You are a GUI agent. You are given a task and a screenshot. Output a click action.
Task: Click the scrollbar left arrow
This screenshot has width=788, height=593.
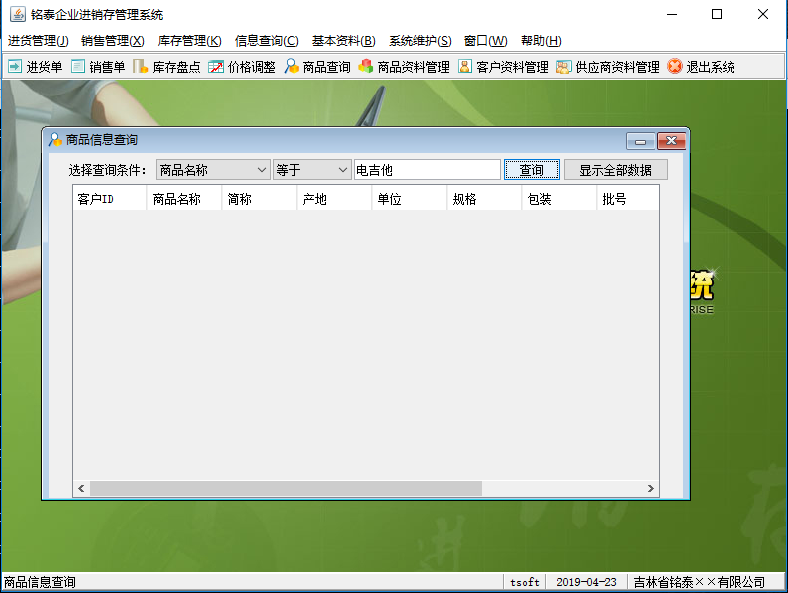tap(81, 488)
